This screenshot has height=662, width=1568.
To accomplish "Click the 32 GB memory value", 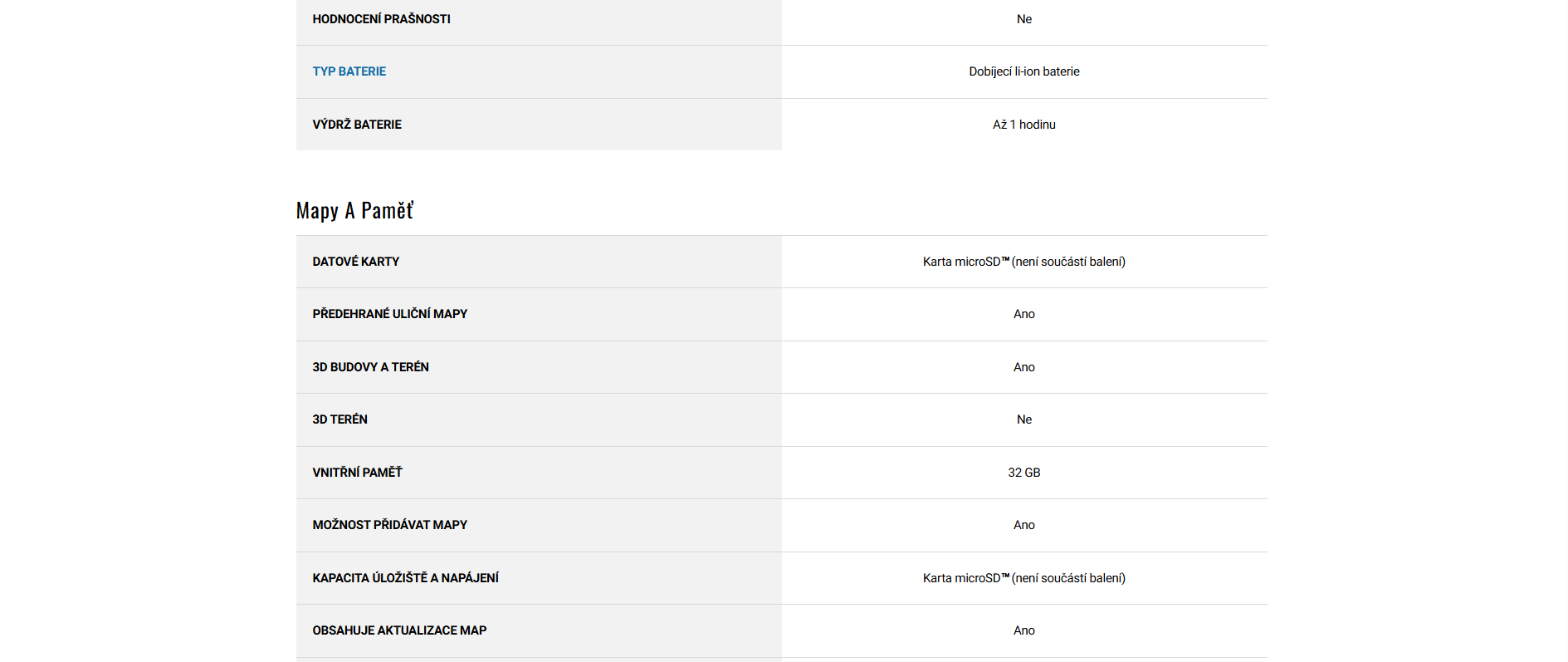I will pos(1023,473).
